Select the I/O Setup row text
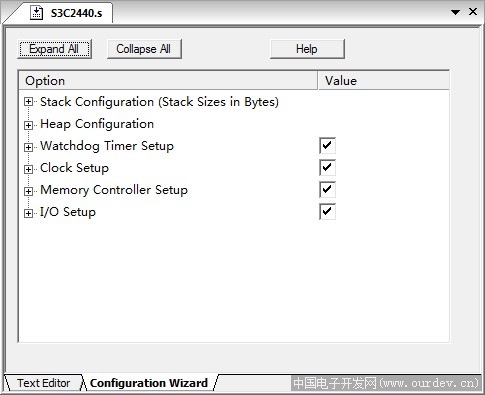The width and height of the screenshot is (485, 395). (x=68, y=212)
